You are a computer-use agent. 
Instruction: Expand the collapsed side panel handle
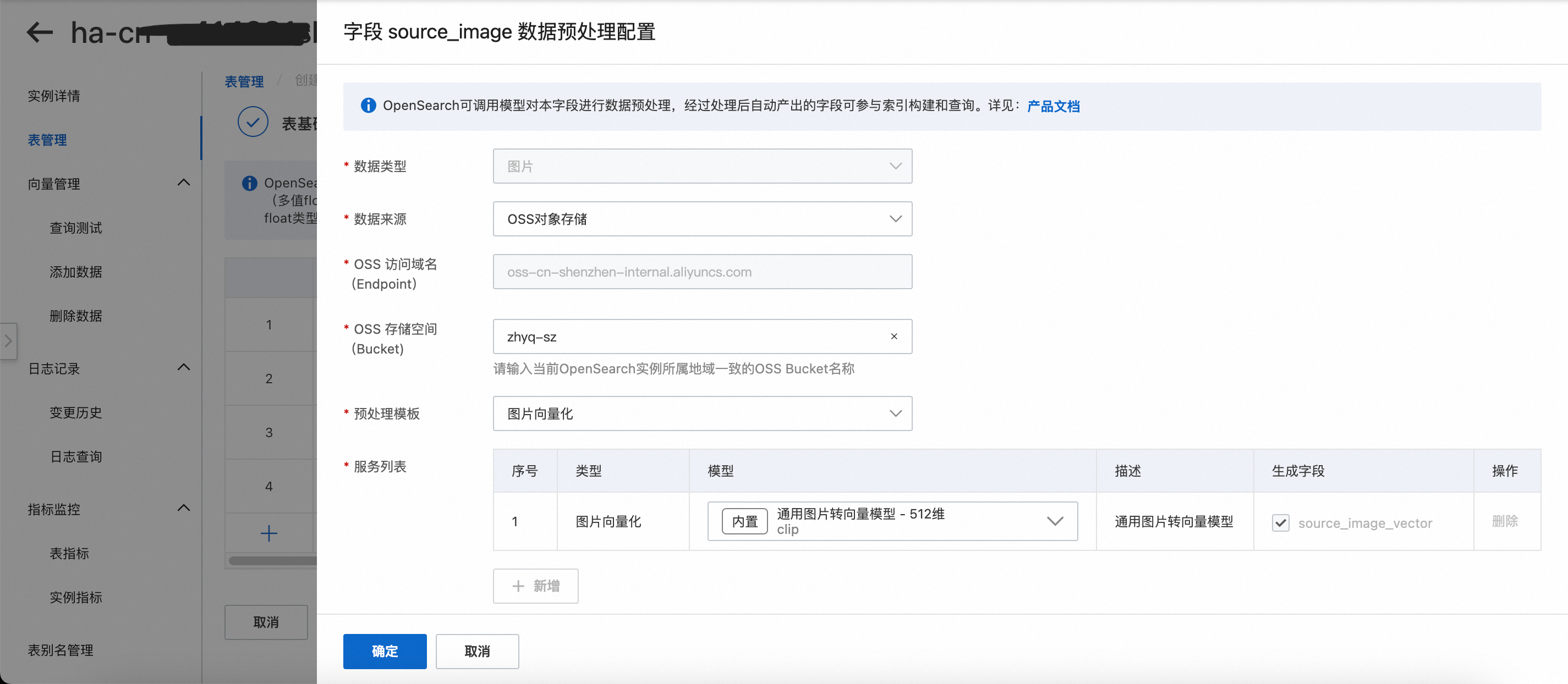[x=8, y=341]
